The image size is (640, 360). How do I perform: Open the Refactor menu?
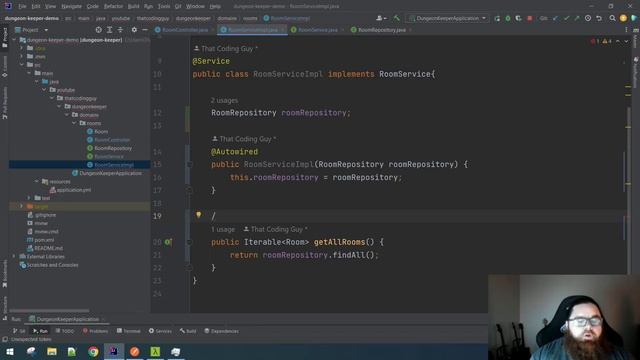113,6
